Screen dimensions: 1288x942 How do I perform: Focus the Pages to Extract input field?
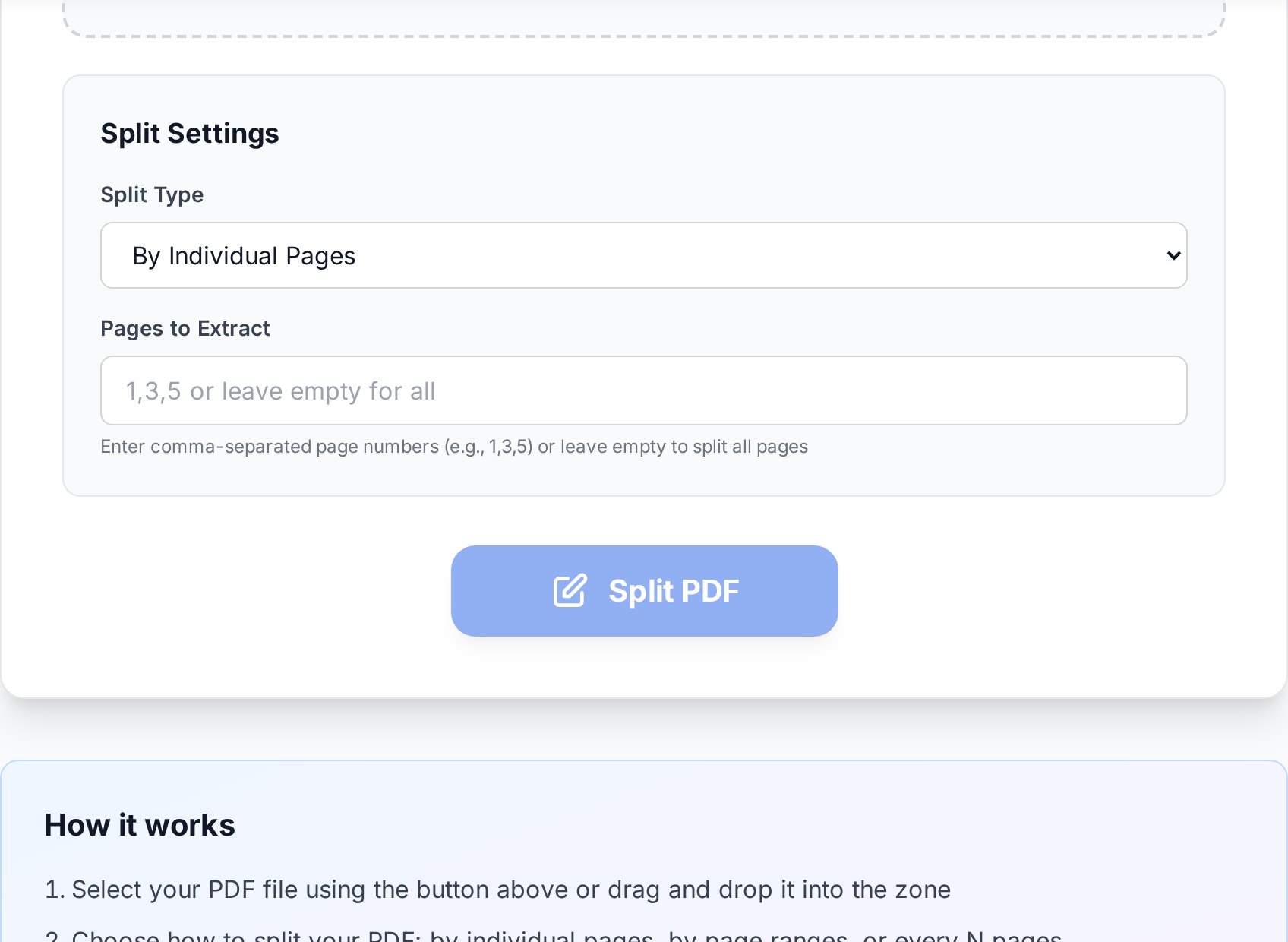[644, 390]
